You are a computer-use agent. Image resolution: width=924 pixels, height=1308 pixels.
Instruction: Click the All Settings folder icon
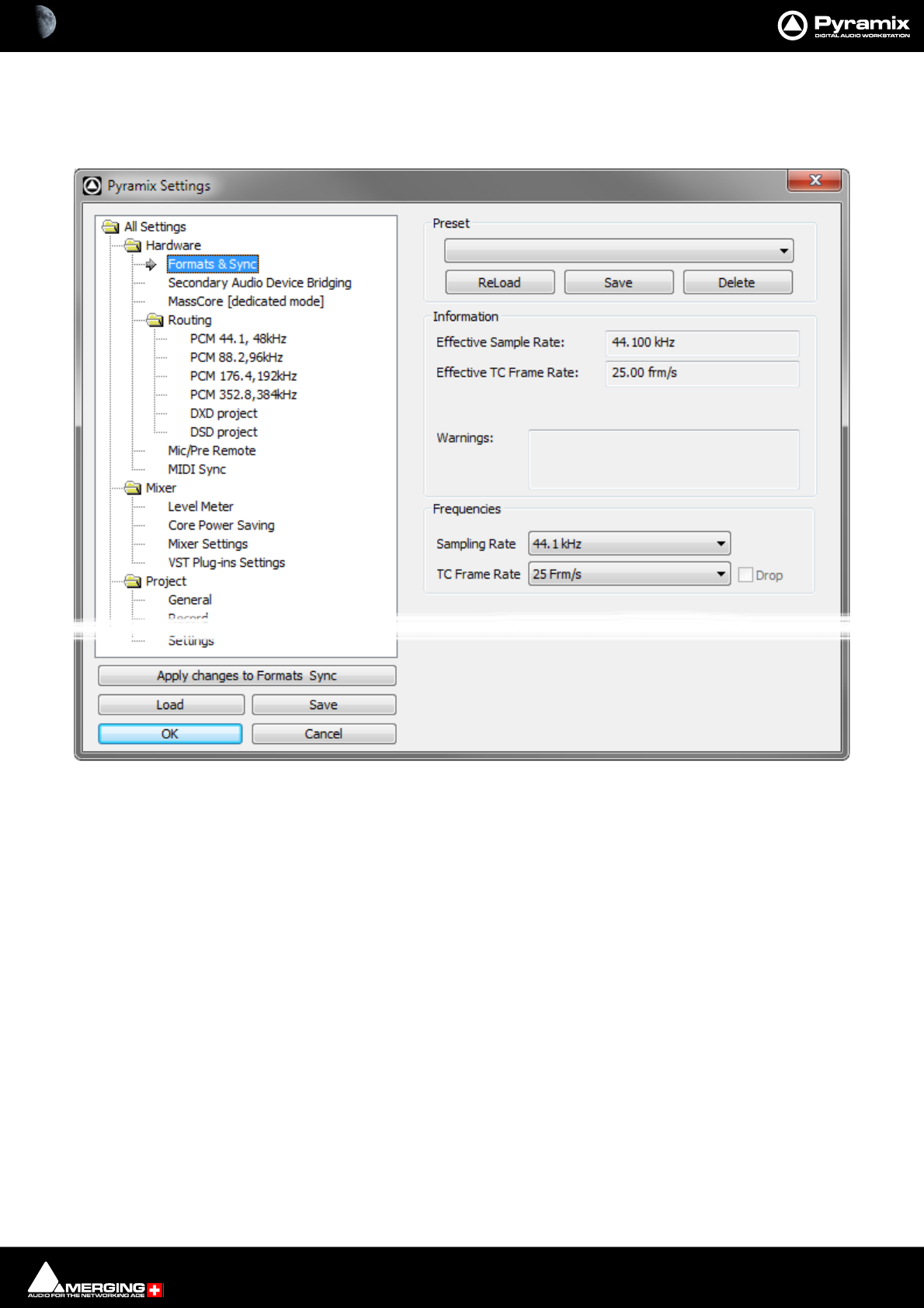point(110,227)
